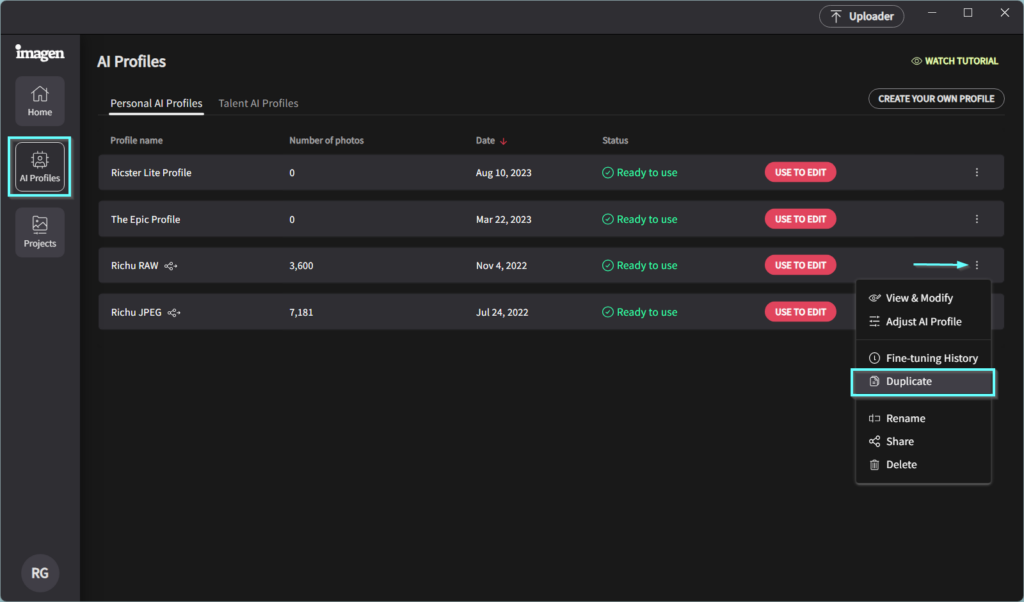
Task: Click the Imagen logo
Action: tap(40, 53)
